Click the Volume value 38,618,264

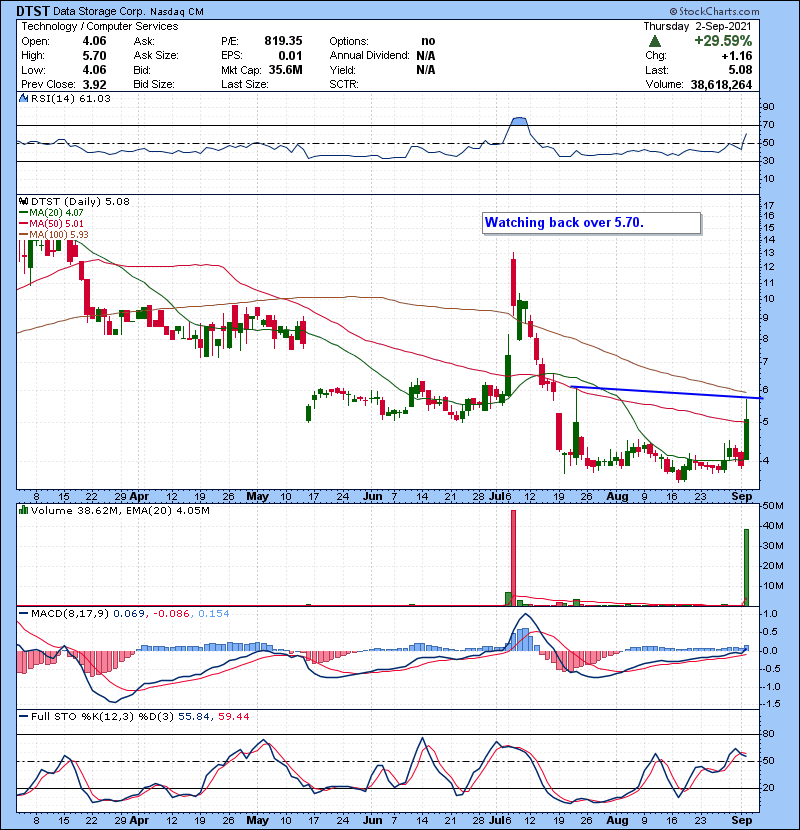[x=721, y=85]
